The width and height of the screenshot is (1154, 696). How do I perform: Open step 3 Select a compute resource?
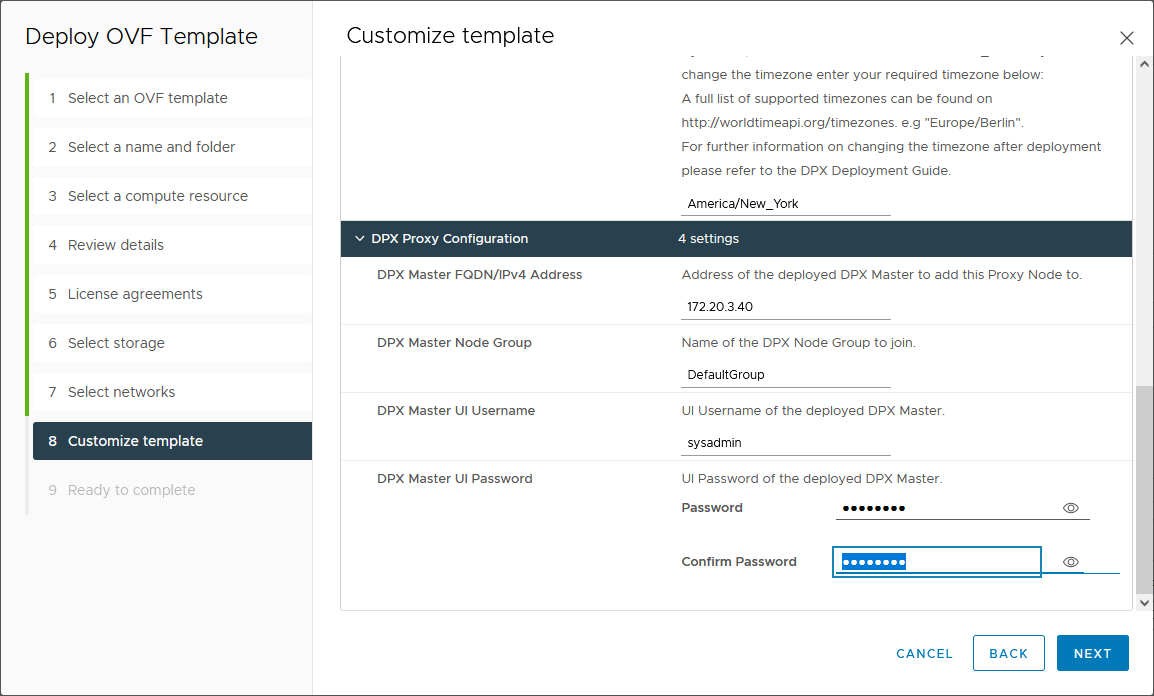tap(157, 196)
